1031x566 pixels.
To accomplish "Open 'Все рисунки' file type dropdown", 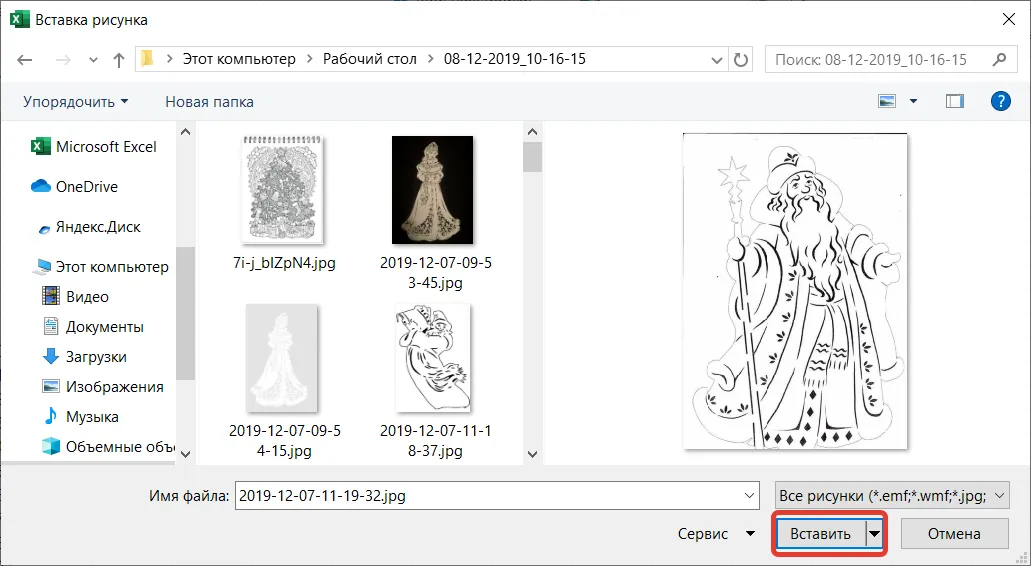I will (x=892, y=496).
